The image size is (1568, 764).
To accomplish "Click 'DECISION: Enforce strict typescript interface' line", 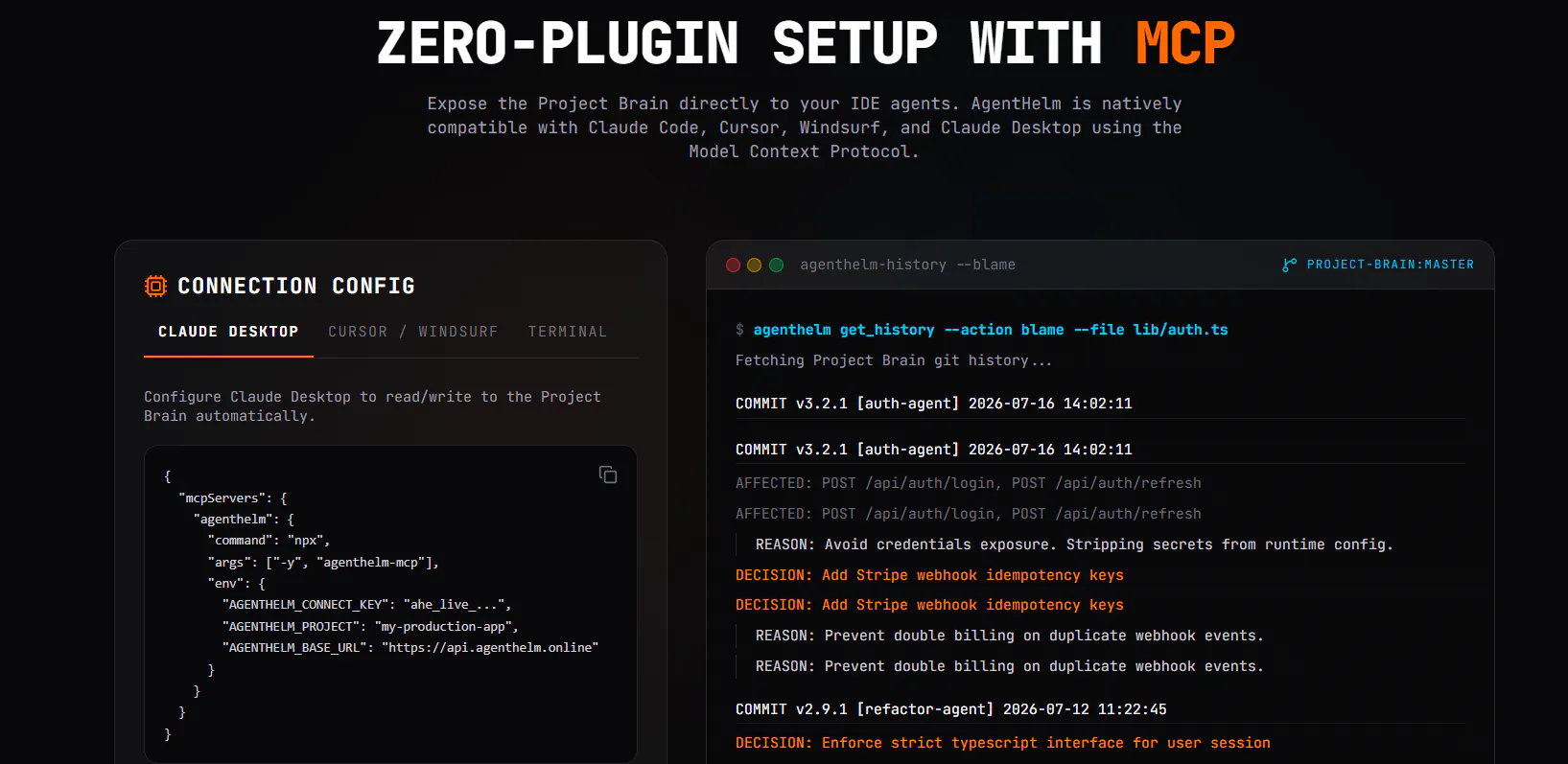I will (1003, 743).
